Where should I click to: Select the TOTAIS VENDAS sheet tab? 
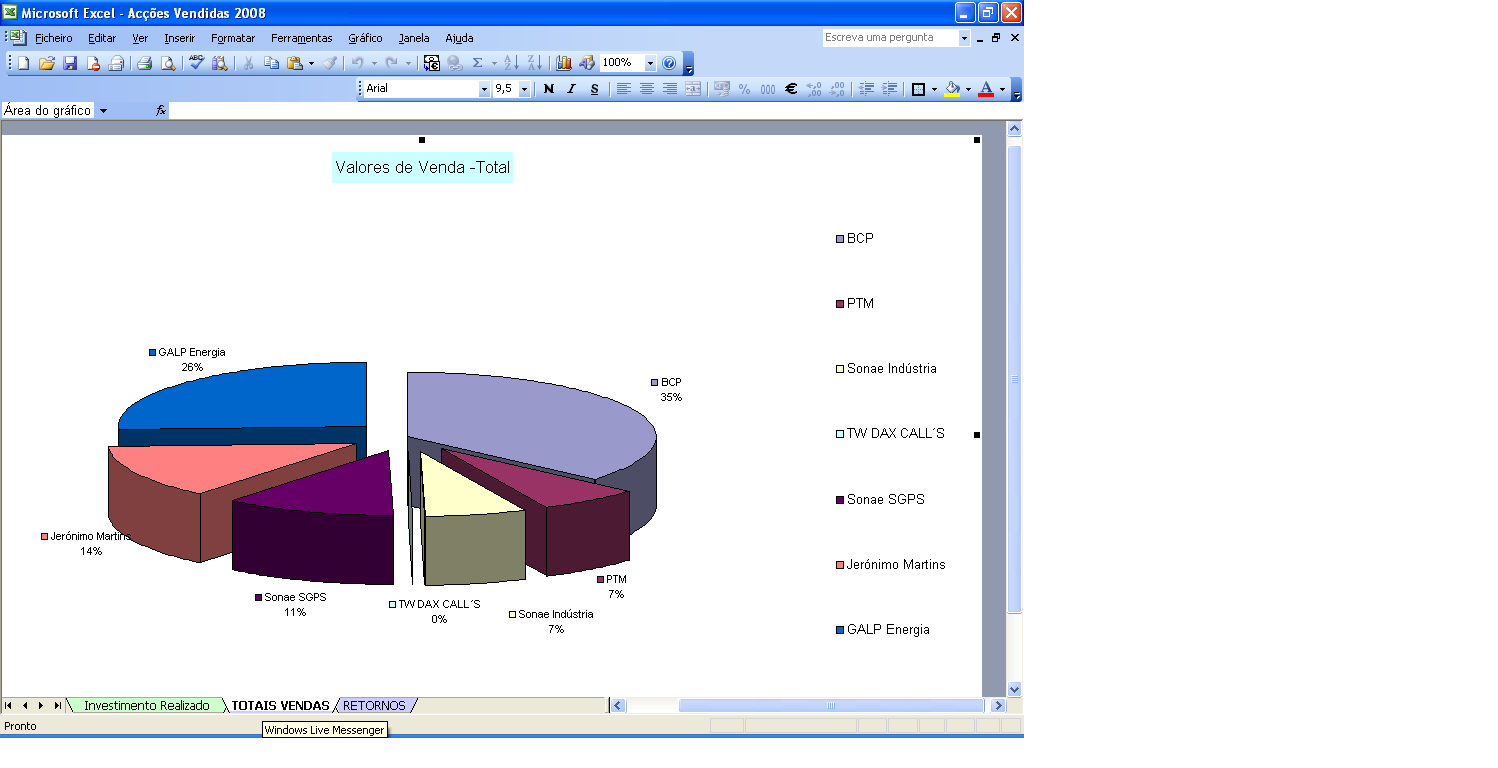[280, 705]
